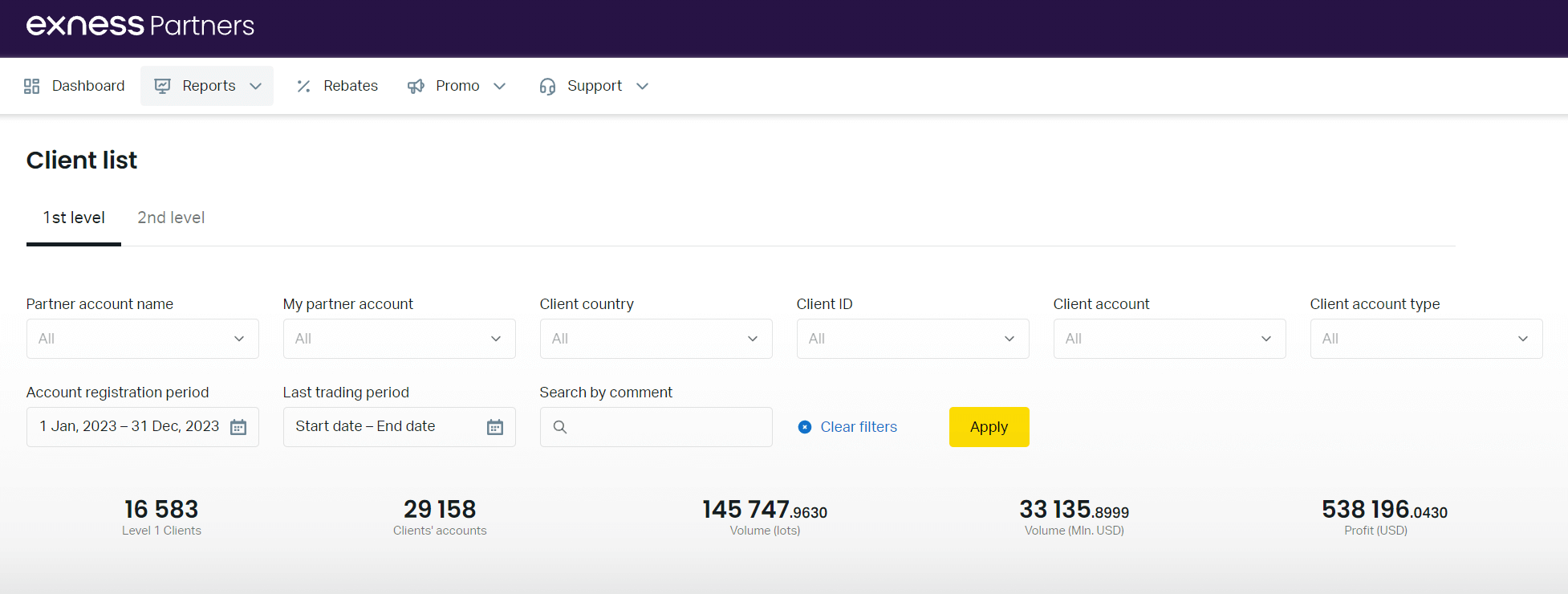
Task: Click the 145 747.9630 Volume (lots) value
Action: pyautogui.click(x=765, y=510)
